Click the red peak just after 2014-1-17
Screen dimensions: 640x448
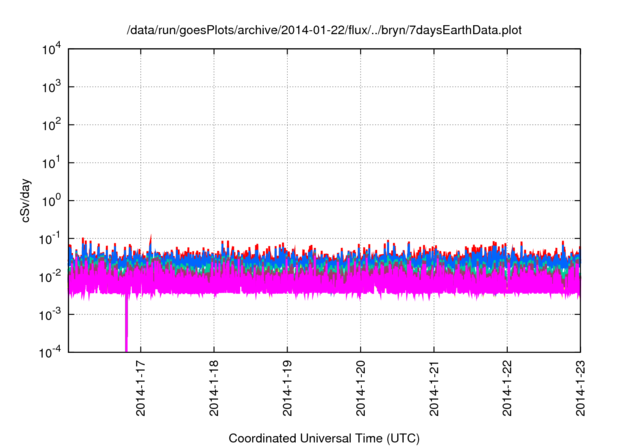click(x=151, y=241)
